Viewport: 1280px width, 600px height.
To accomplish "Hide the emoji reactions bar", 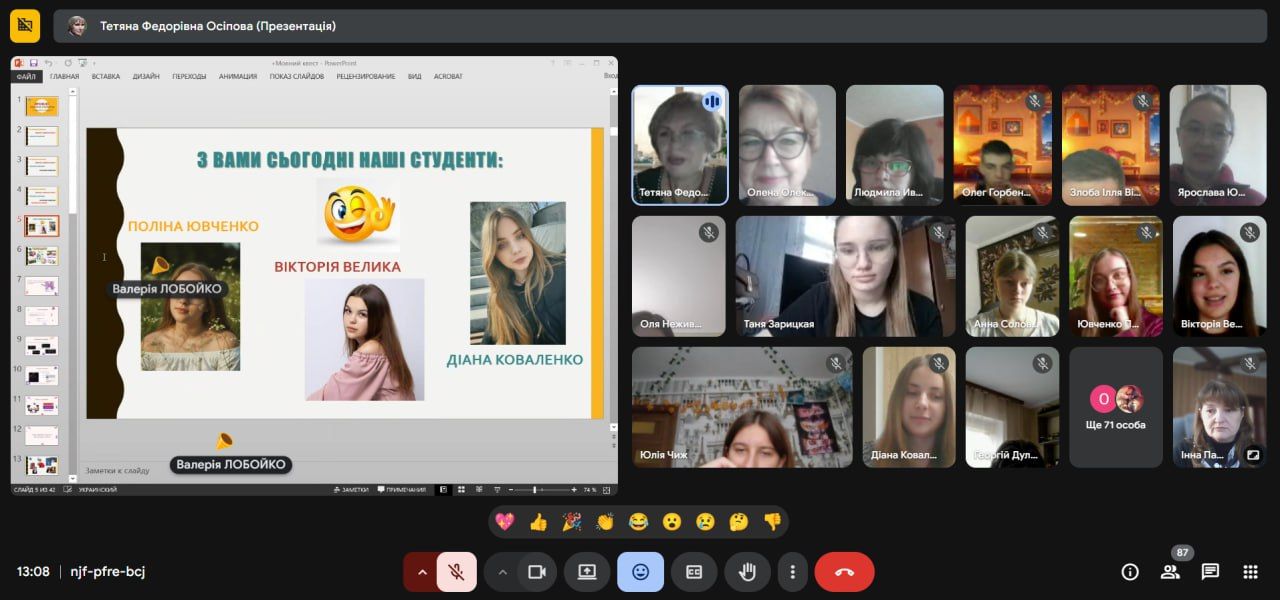I will pos(640,572).
